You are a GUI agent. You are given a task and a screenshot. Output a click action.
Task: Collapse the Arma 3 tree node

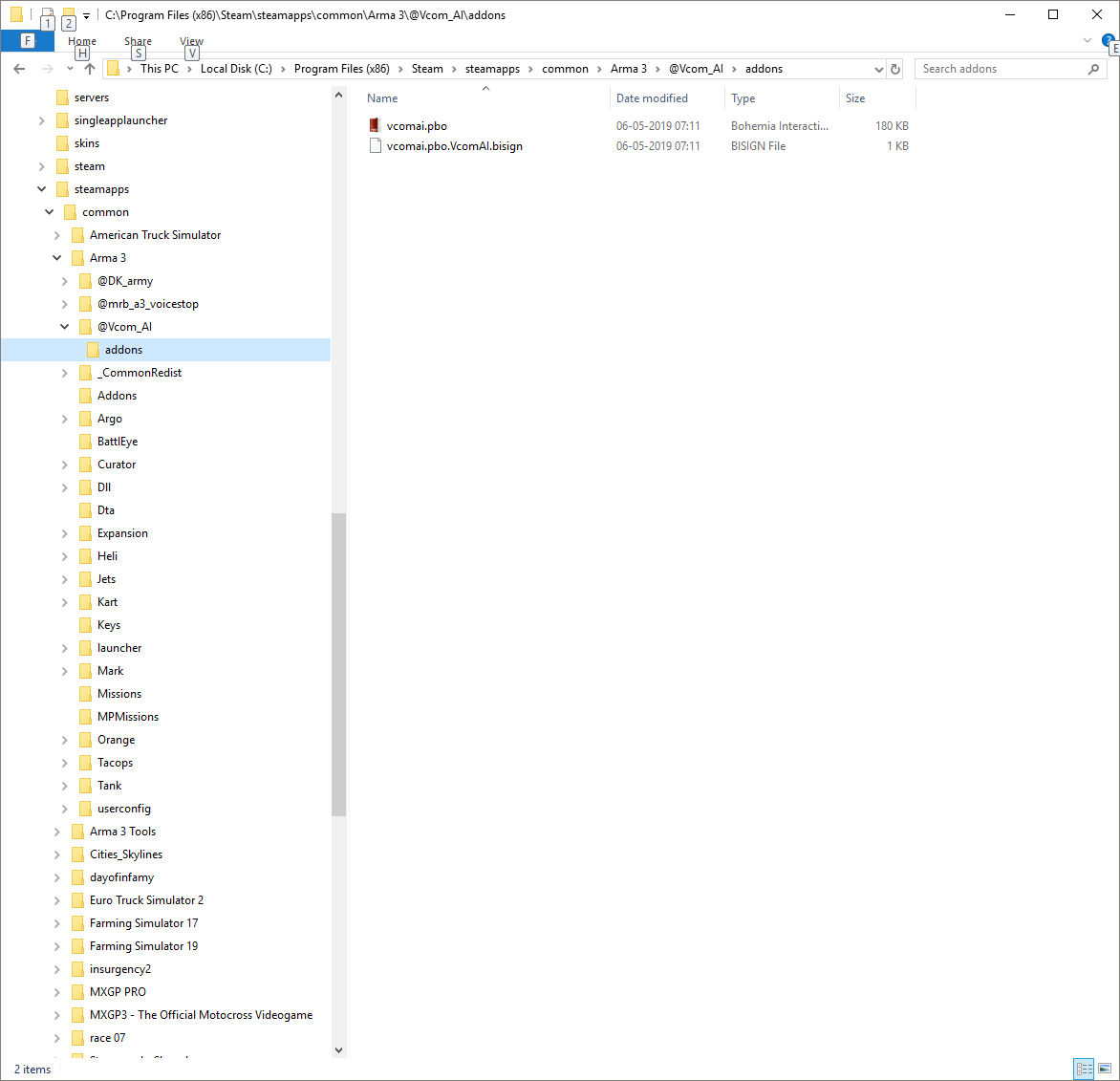tap(57, 258)
